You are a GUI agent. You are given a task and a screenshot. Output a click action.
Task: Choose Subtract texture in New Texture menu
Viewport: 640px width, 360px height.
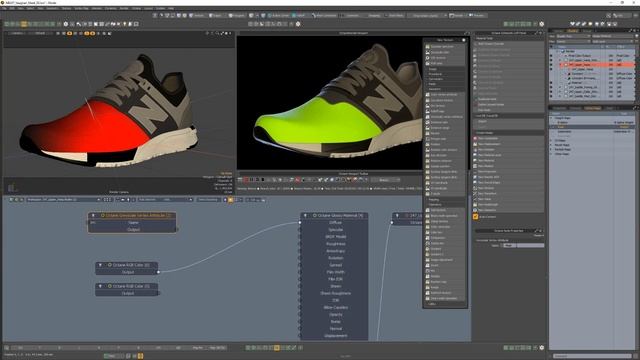point(444,293)
